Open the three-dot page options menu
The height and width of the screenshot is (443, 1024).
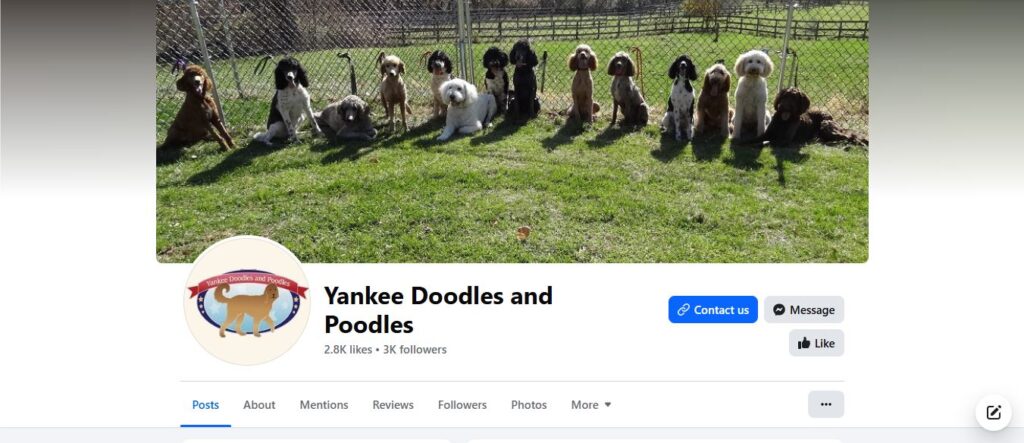825,404
